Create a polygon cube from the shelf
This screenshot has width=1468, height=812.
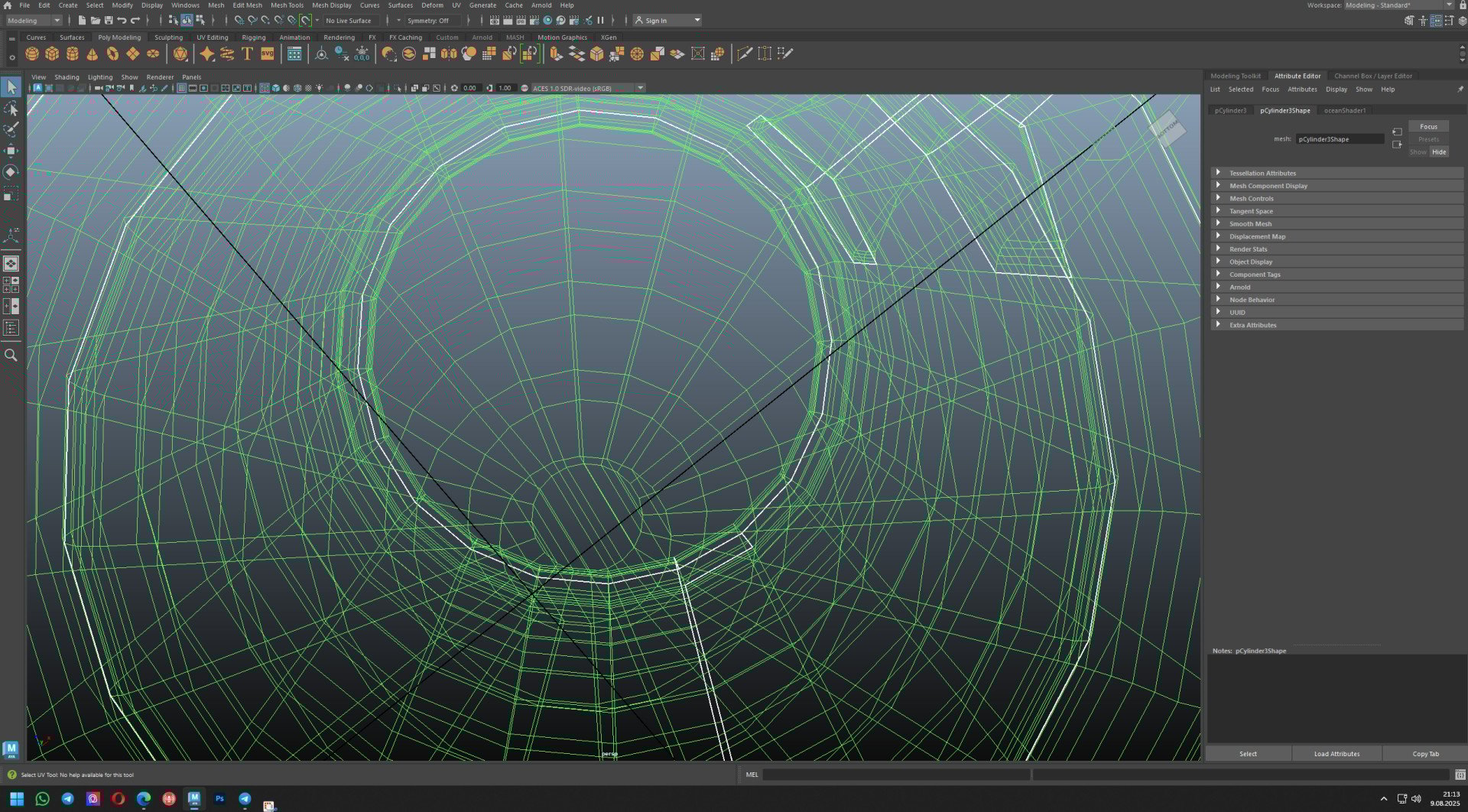52,54
